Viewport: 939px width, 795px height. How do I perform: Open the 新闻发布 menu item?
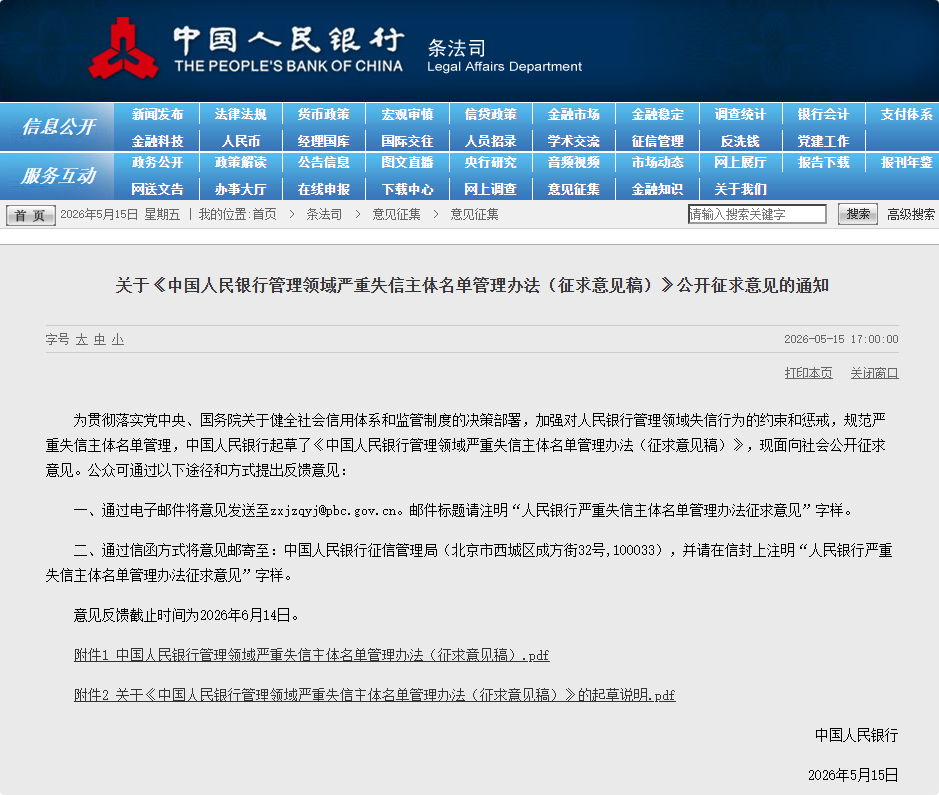point(157,114)
